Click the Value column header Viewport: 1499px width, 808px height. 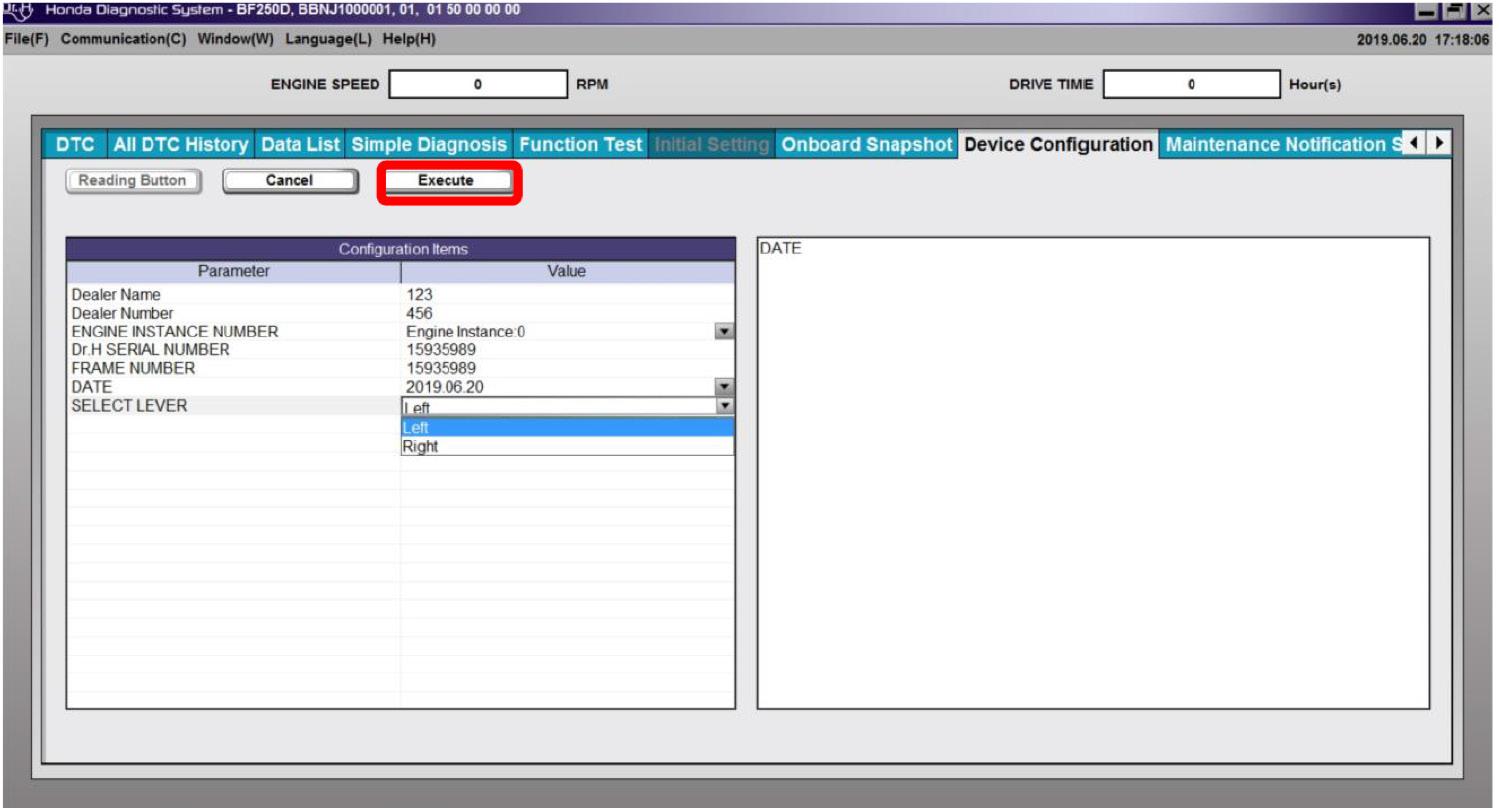pos(567,271)
